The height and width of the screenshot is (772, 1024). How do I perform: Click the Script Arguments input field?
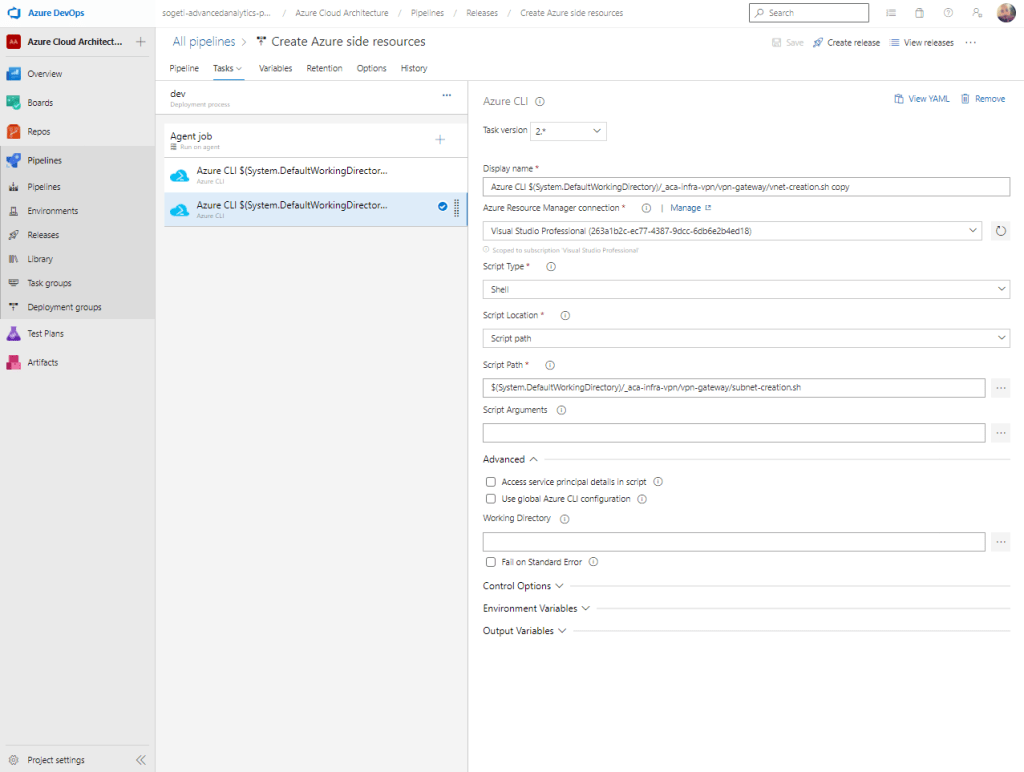pos(734,433)
